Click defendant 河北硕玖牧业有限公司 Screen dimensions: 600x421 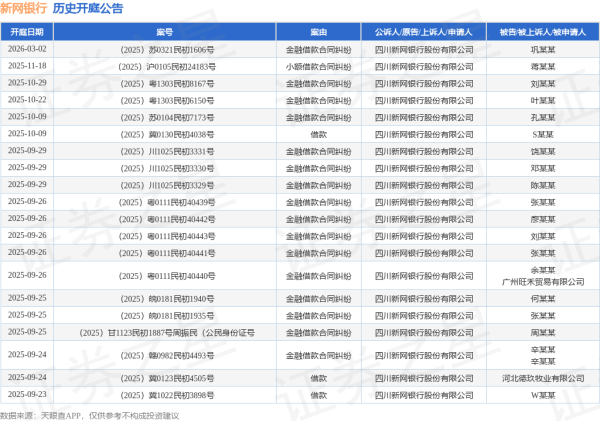click(x=542, y=378)
